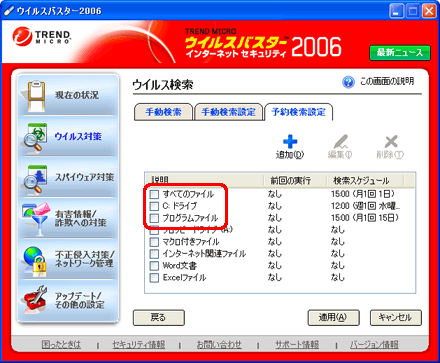Viewport: 440px width, 363px height.
Task: Click the 追加 (add) plus icon
Action: [290, 142]
